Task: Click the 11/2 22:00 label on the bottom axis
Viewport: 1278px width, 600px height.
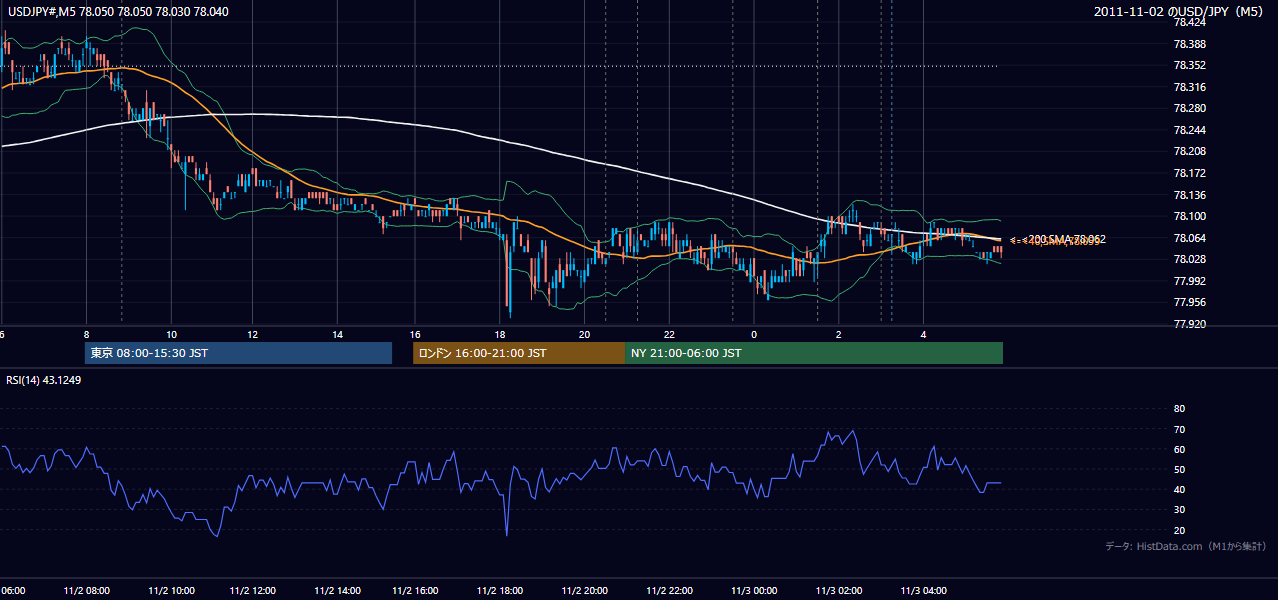Action: tap(669, 591)
